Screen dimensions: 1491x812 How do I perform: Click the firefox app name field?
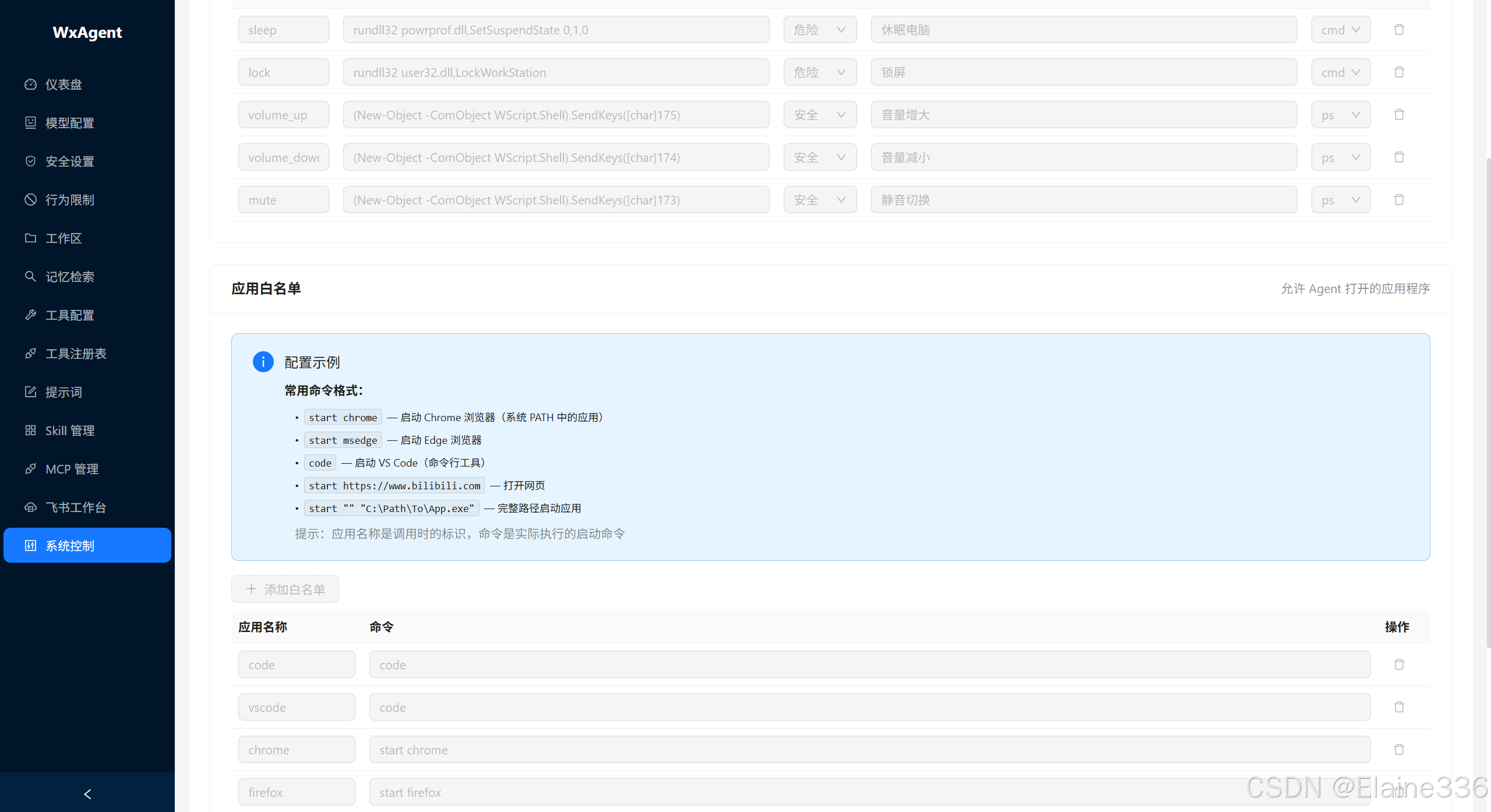(x=297, y=792)
